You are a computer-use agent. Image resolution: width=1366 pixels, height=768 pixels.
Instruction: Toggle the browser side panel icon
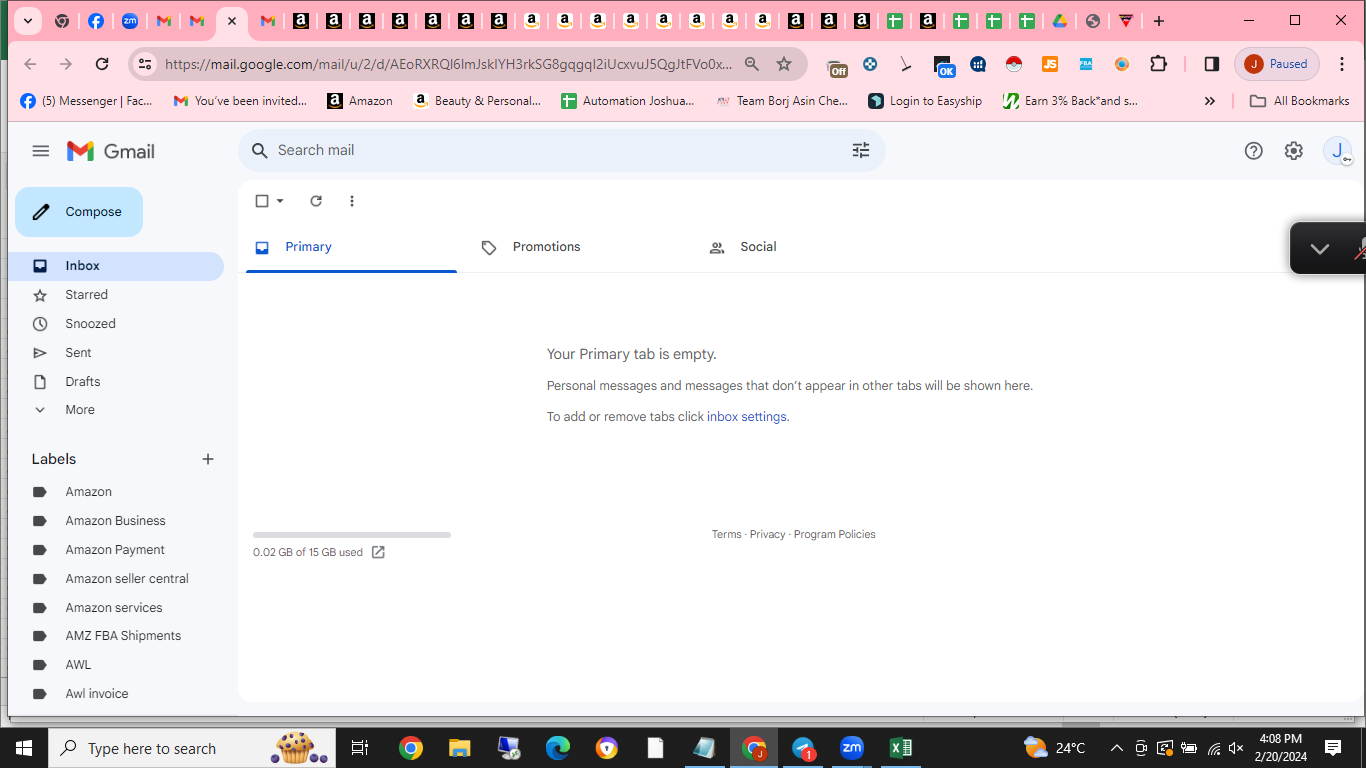pyautogui.click(x=1211, y=64)
